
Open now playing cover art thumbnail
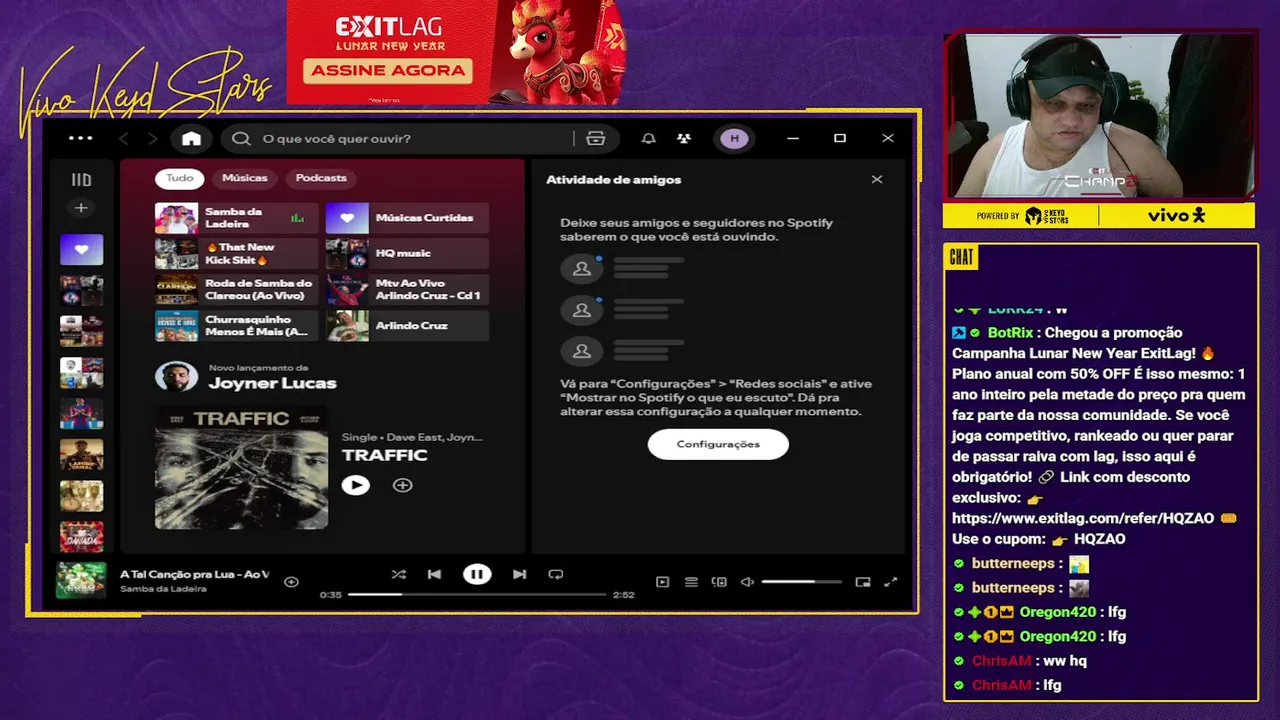pos(81,581)
